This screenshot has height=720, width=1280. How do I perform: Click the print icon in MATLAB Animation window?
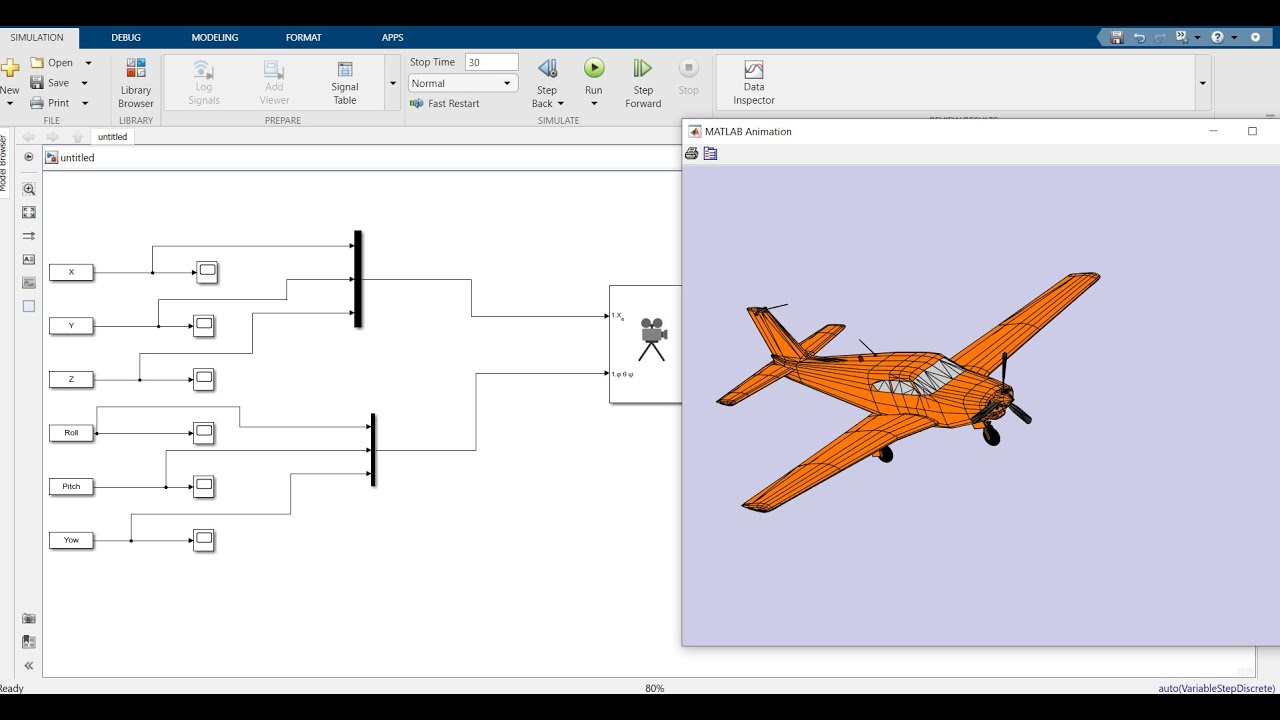691,153
